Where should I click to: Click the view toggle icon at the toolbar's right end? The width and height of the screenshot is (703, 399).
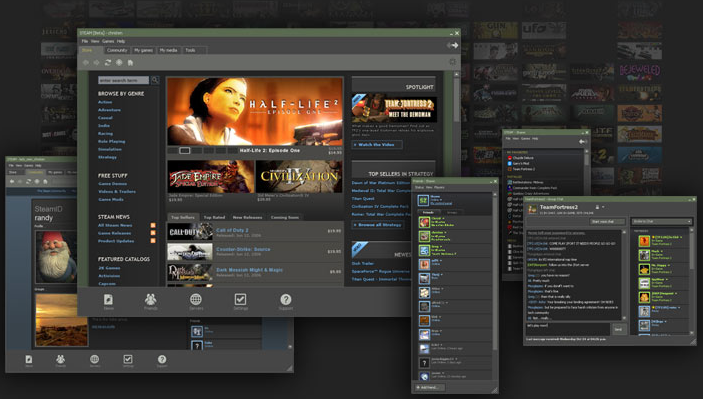[452, 62]
